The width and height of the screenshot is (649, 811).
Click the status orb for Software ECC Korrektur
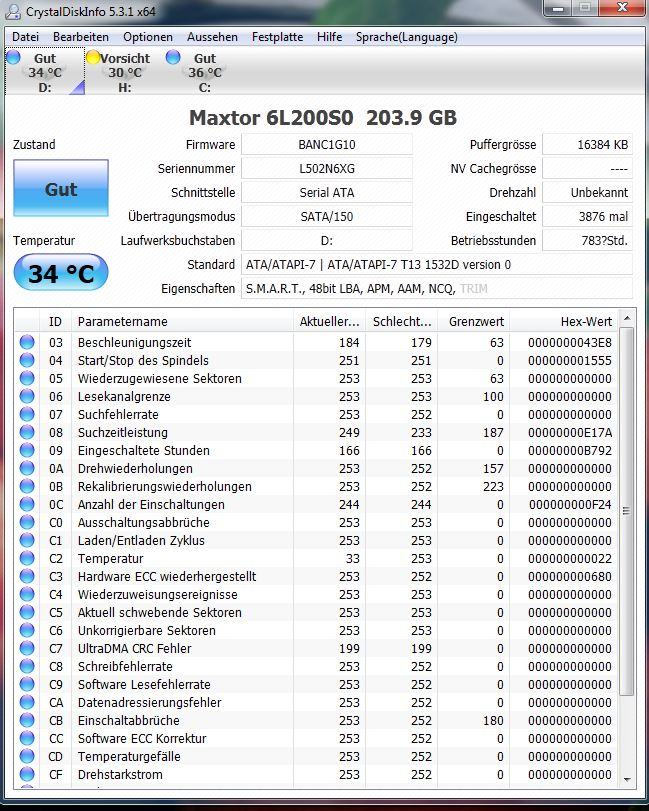pyautogui.click(x=27, y=738)
